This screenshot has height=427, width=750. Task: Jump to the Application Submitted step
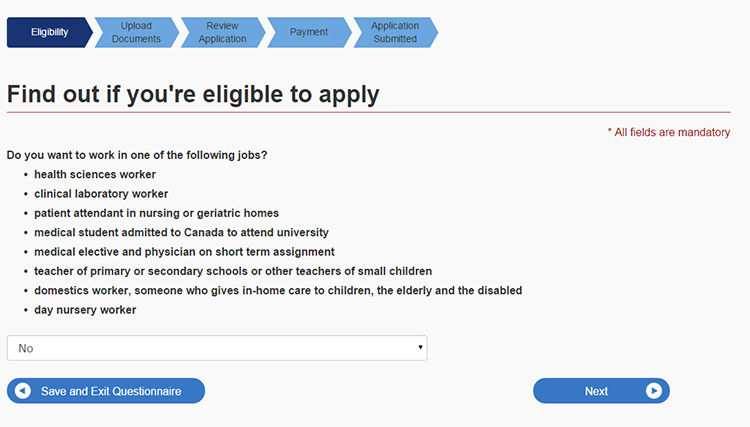(395, 32)
